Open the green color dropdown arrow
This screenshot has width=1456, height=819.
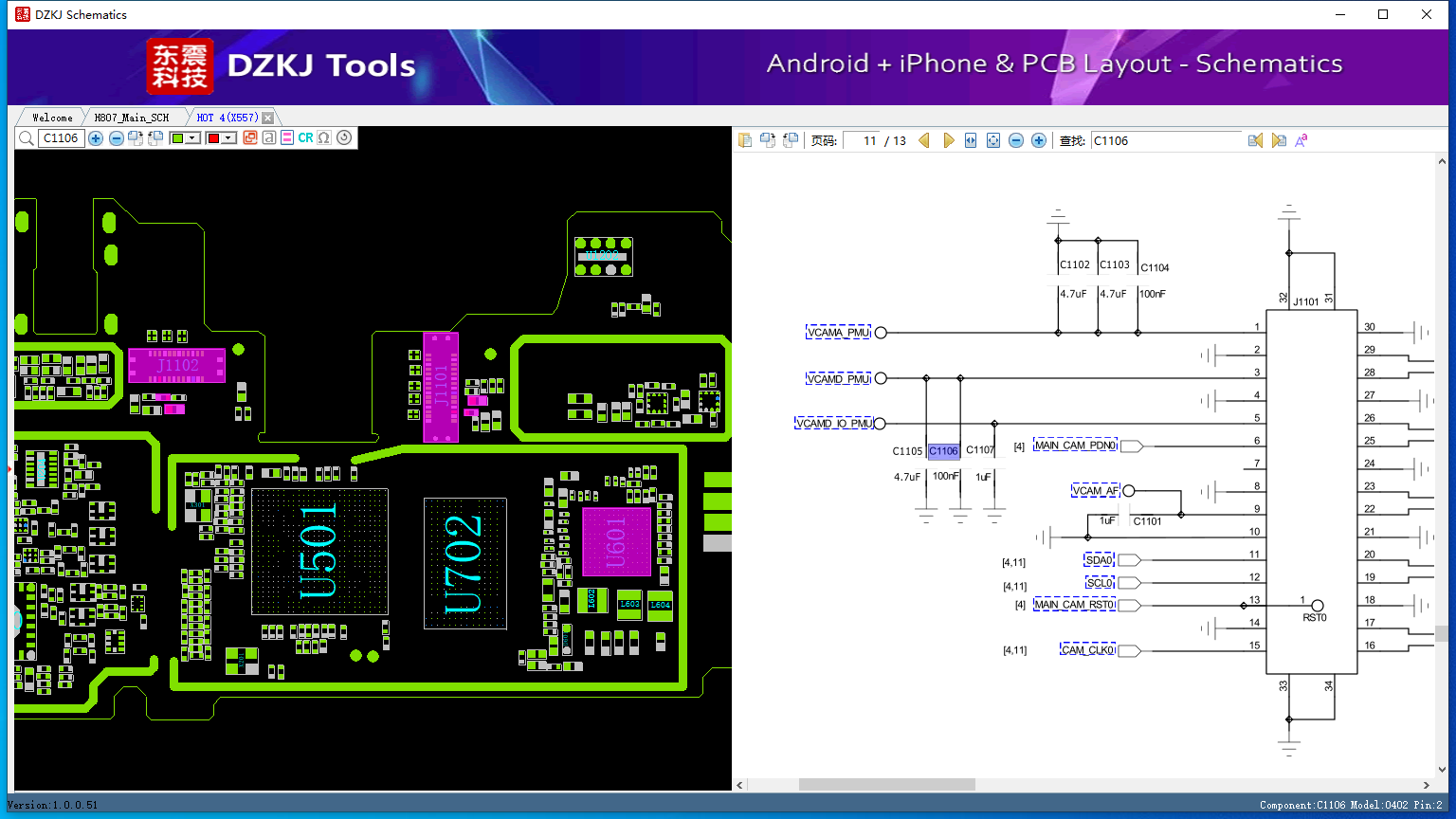pos(192,138)
